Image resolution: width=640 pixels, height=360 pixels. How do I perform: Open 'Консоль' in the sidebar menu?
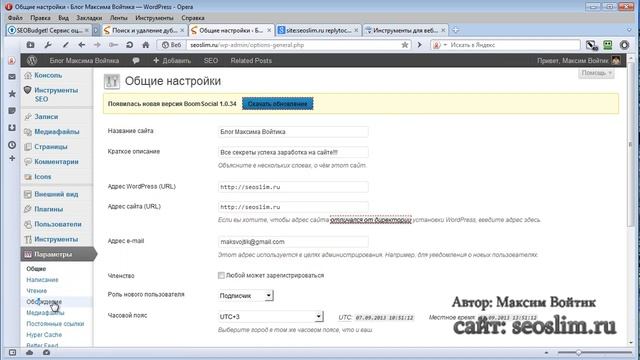click(x=48, y=75)
